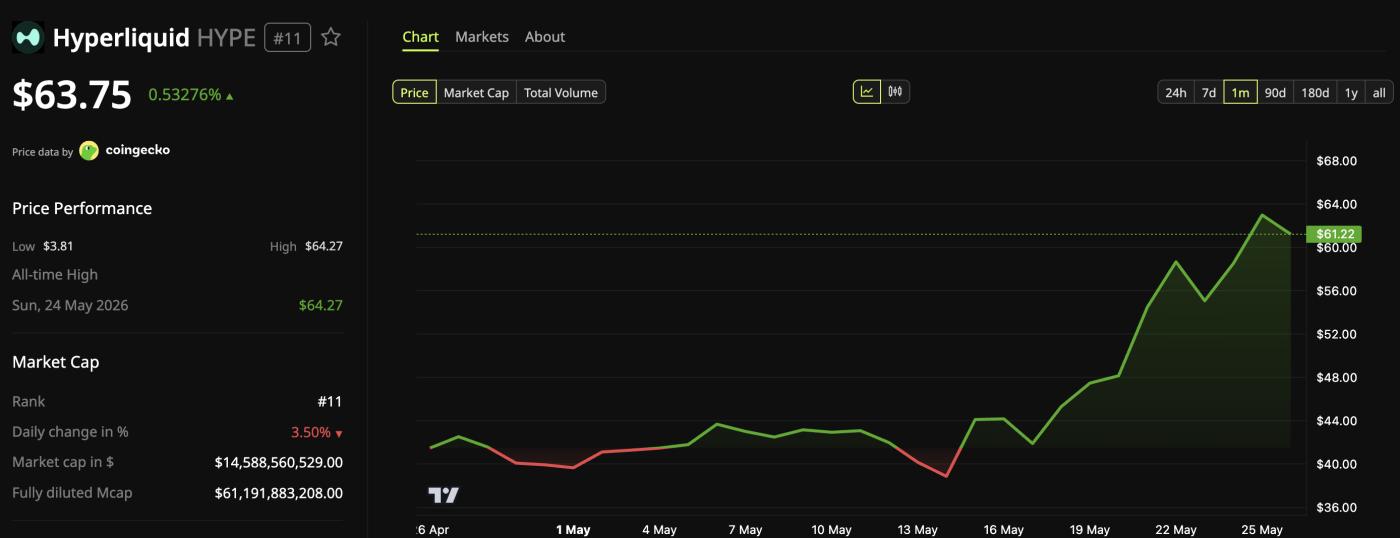This screenshot has height=538, width=1400.
Task: Click market cap value $14,588,560,529.00
Action: (x=279, y=462)
